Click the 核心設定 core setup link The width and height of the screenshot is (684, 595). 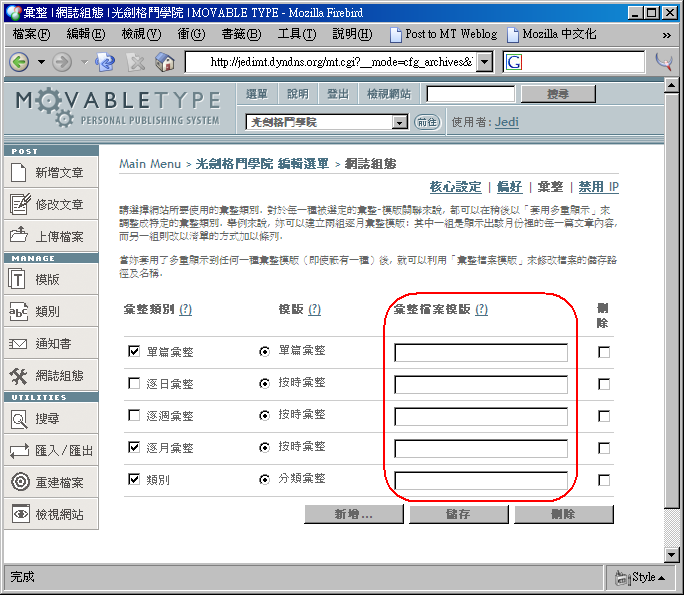pos(455,187)
